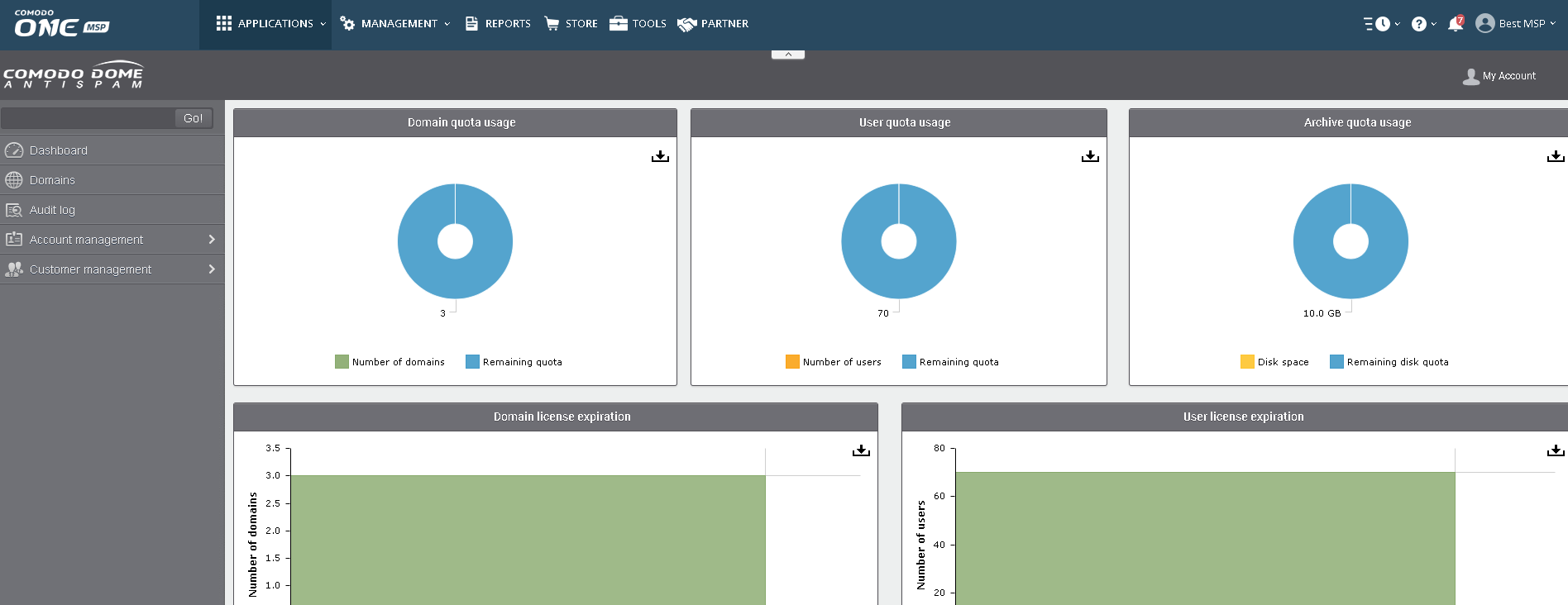Click the Go! search button

194,118
